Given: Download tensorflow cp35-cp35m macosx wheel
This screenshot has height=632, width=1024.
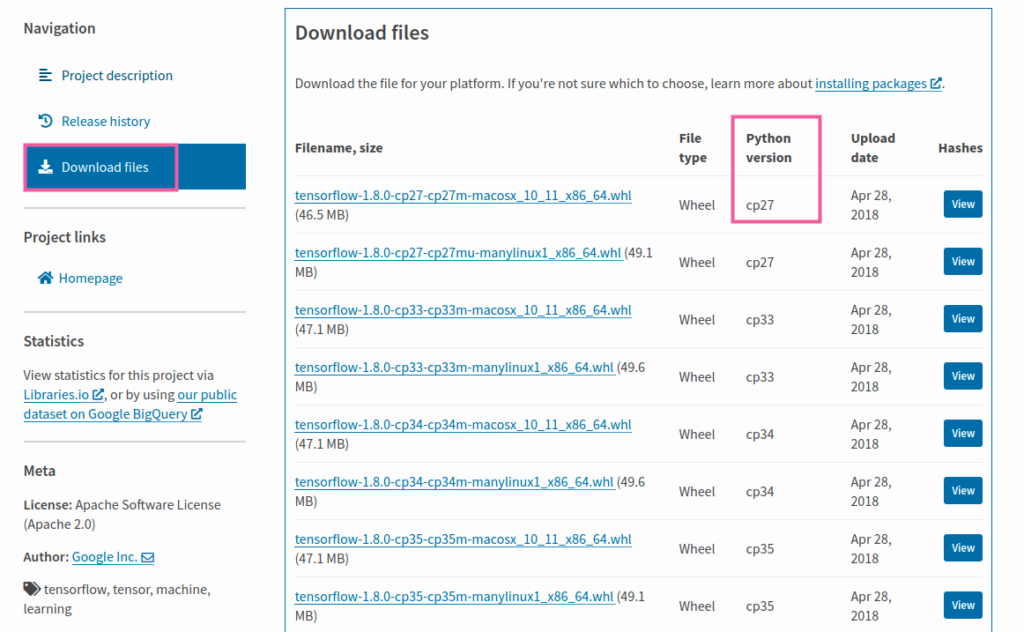Looking at the screenshot, I should 463,539.
